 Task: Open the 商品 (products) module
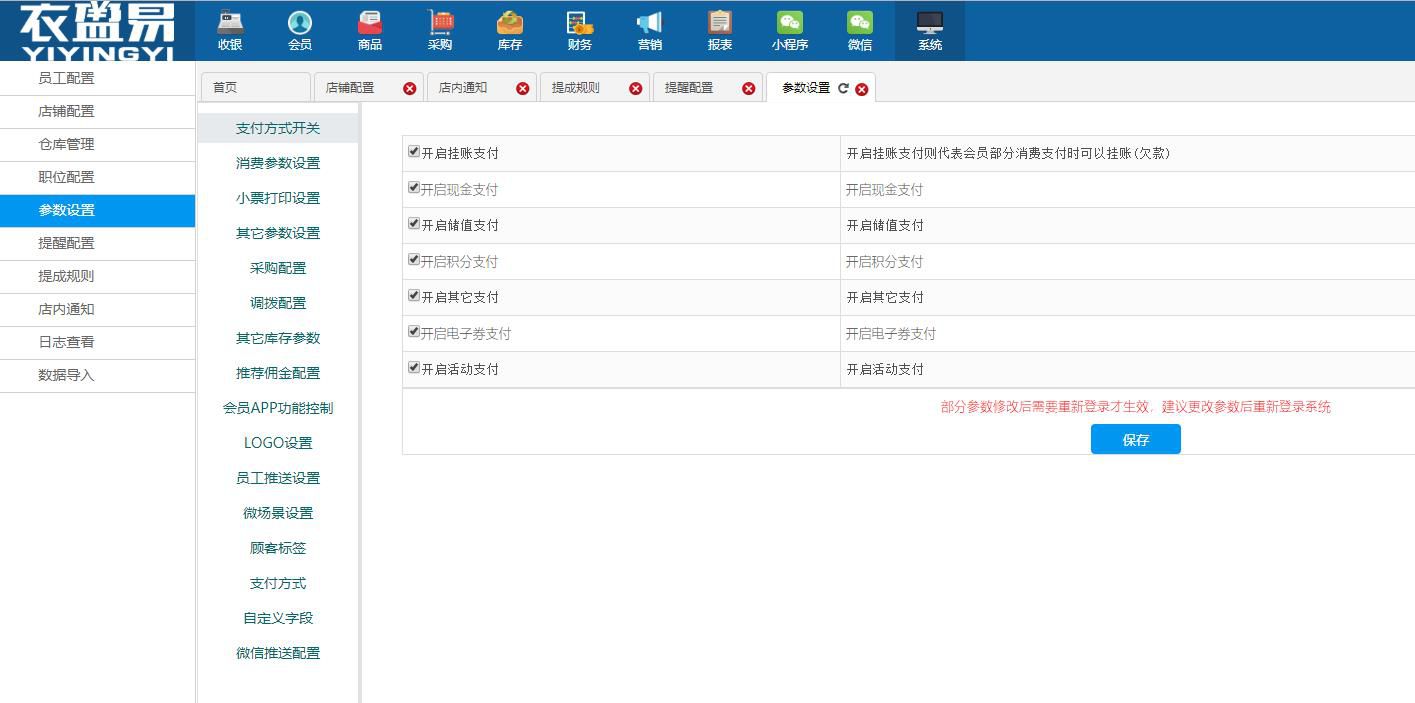(x=369, y=30)
